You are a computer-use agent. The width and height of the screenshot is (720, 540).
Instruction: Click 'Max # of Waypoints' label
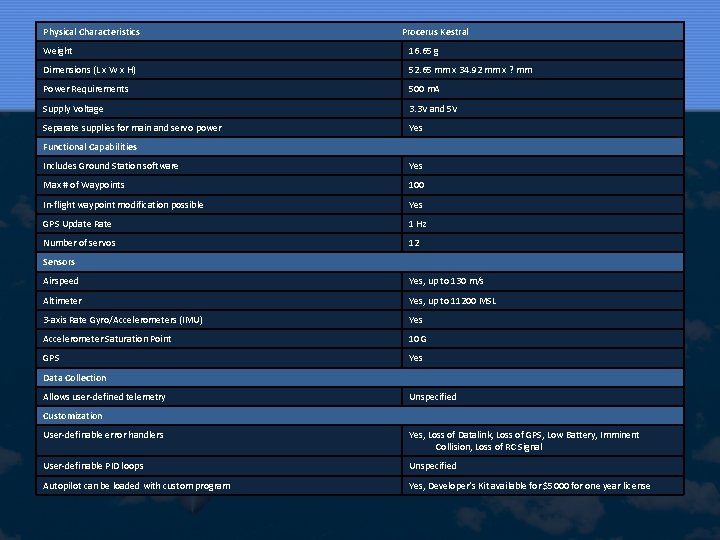click(x=84, y=185)
